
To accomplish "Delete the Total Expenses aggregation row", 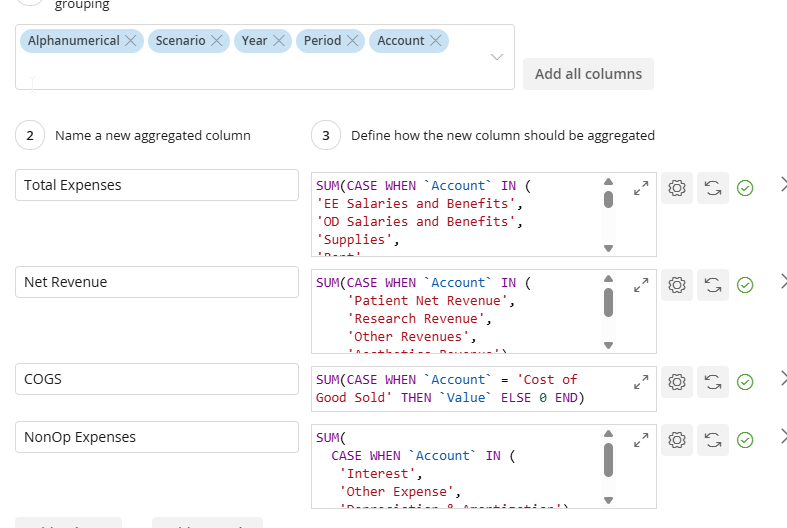I will pyautogui.click(x=782, y=185).
